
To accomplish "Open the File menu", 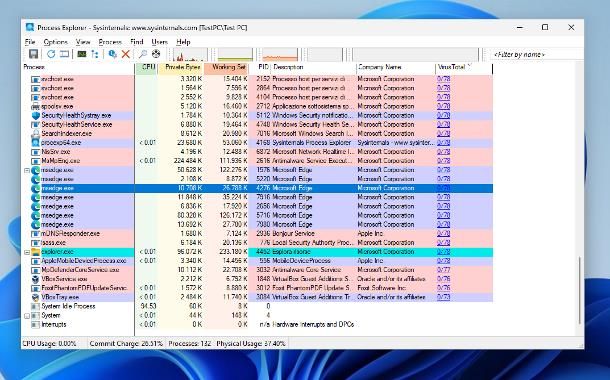I will pos(30,42).
